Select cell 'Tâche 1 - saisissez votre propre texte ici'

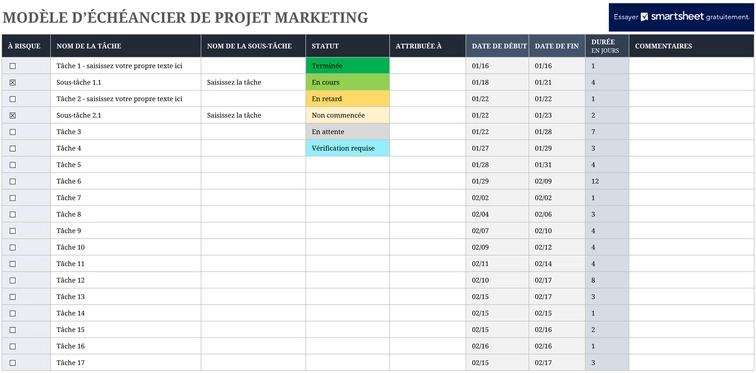pyautogui.click(x=126, y=66)
